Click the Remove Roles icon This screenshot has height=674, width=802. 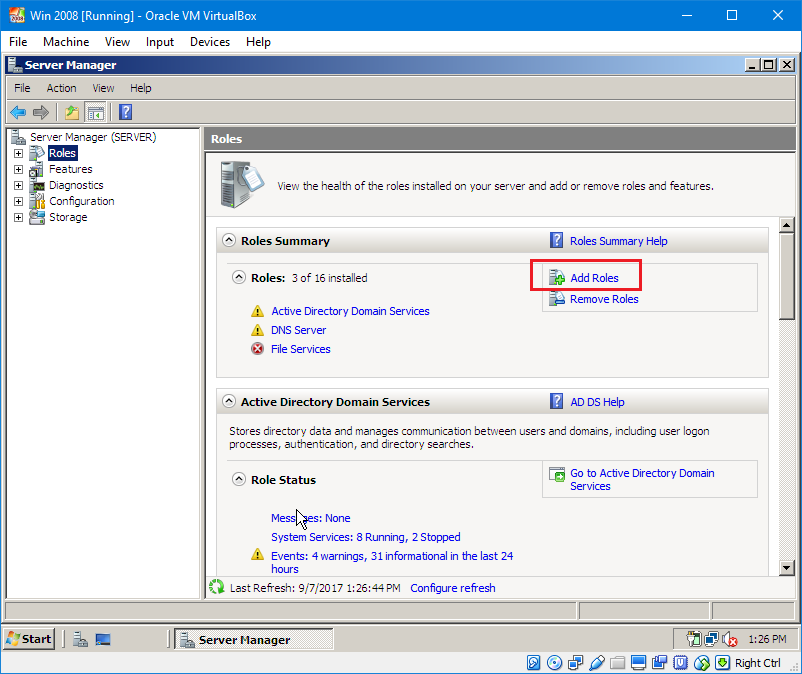tap(556, 299)
